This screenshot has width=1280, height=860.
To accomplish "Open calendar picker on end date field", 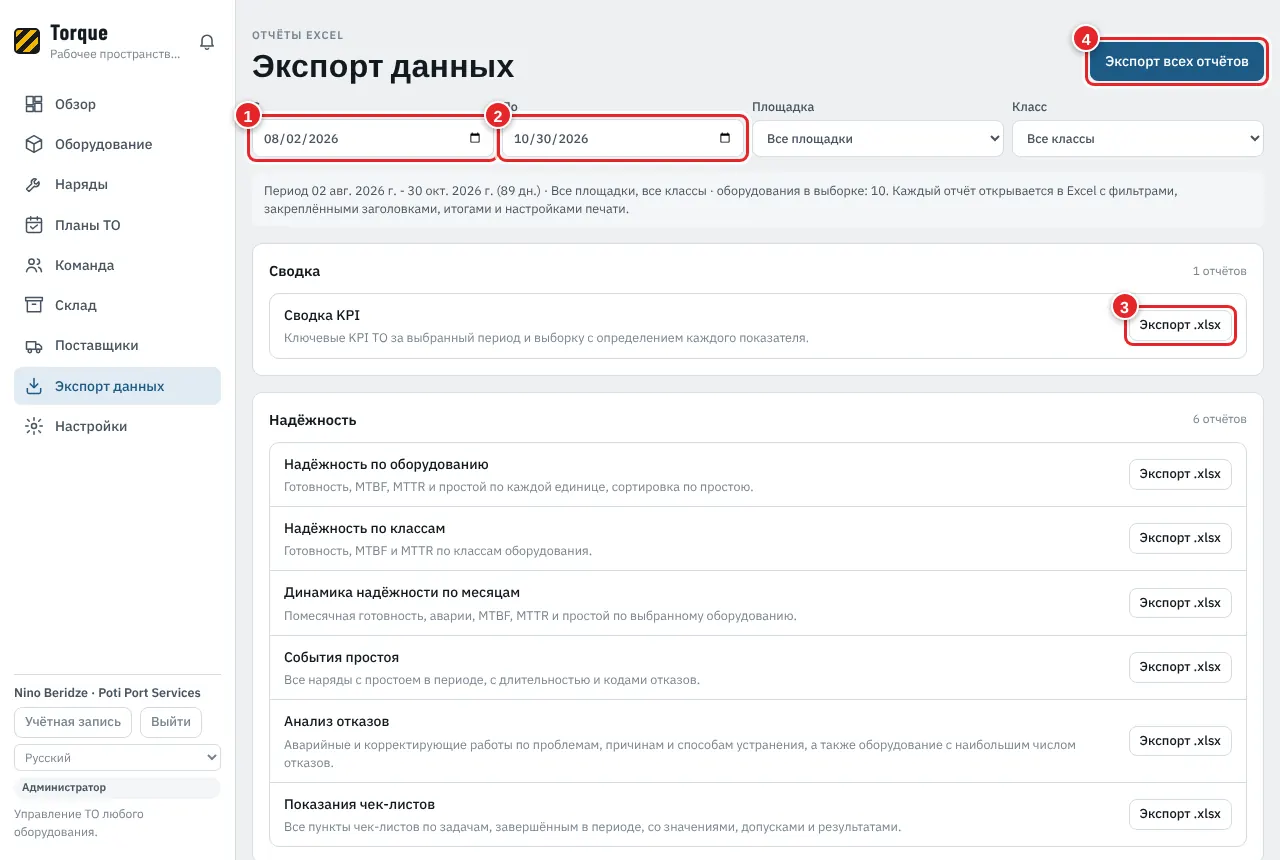I will point(725,139).
